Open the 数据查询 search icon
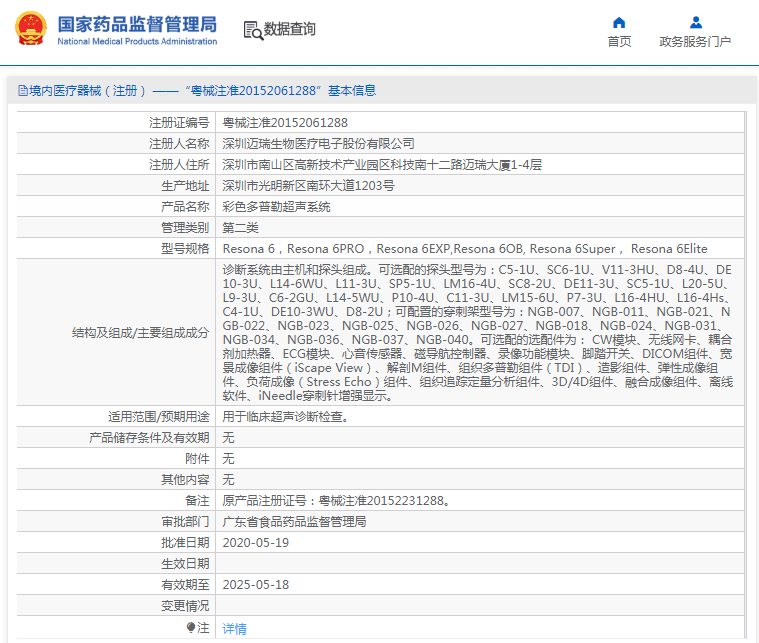759x643 pixels. [253, 31]
